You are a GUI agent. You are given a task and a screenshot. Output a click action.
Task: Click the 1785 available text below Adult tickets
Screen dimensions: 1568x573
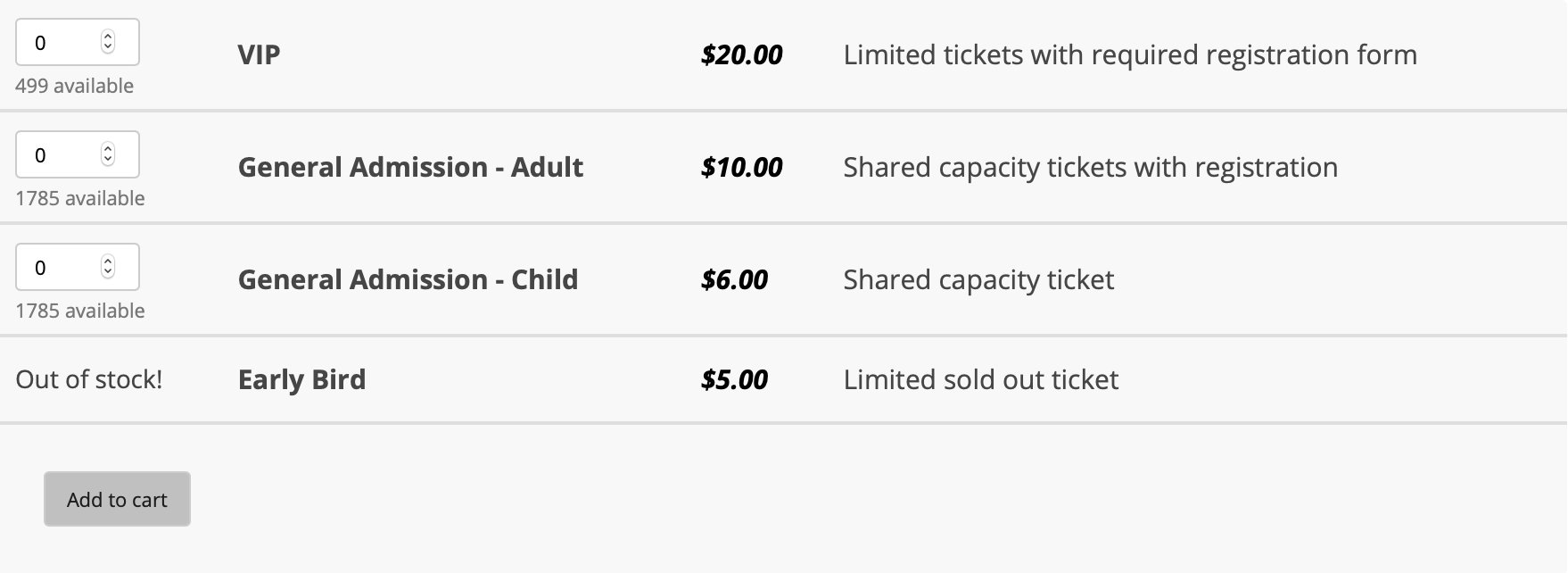click(80, 198)
